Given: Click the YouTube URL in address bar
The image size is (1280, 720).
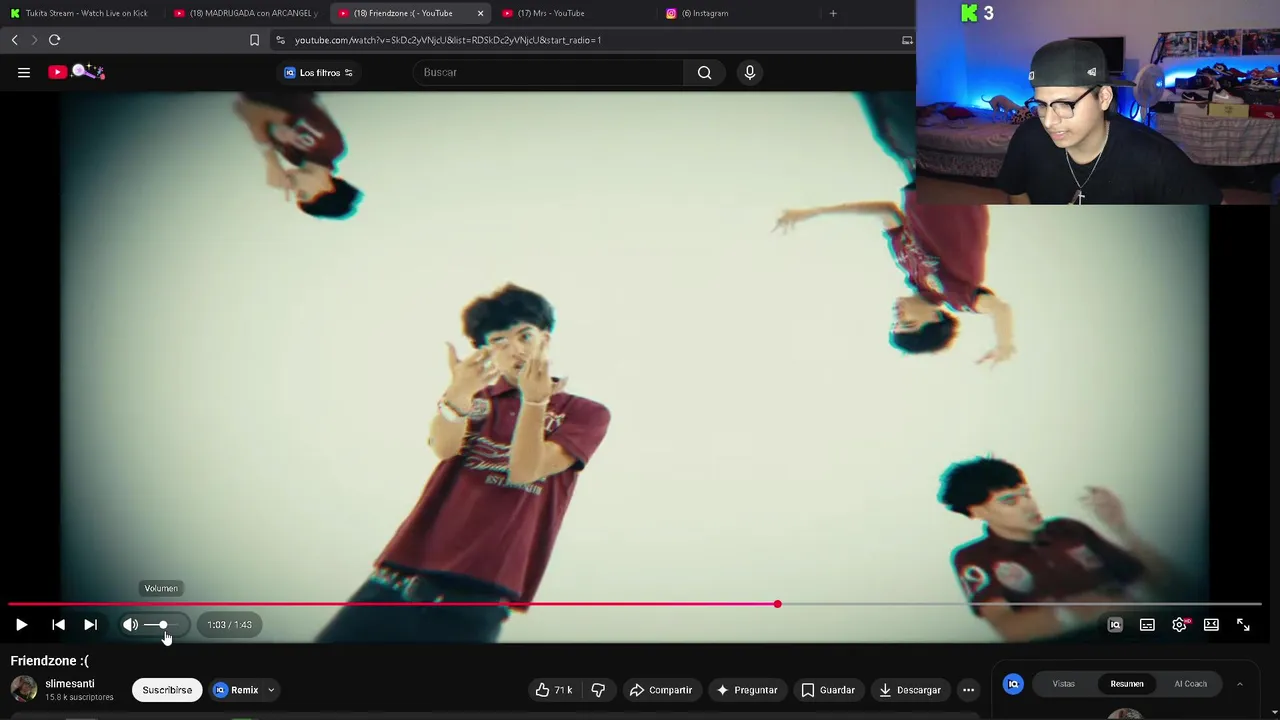Looking at the screenshot, I should (448, 40).
